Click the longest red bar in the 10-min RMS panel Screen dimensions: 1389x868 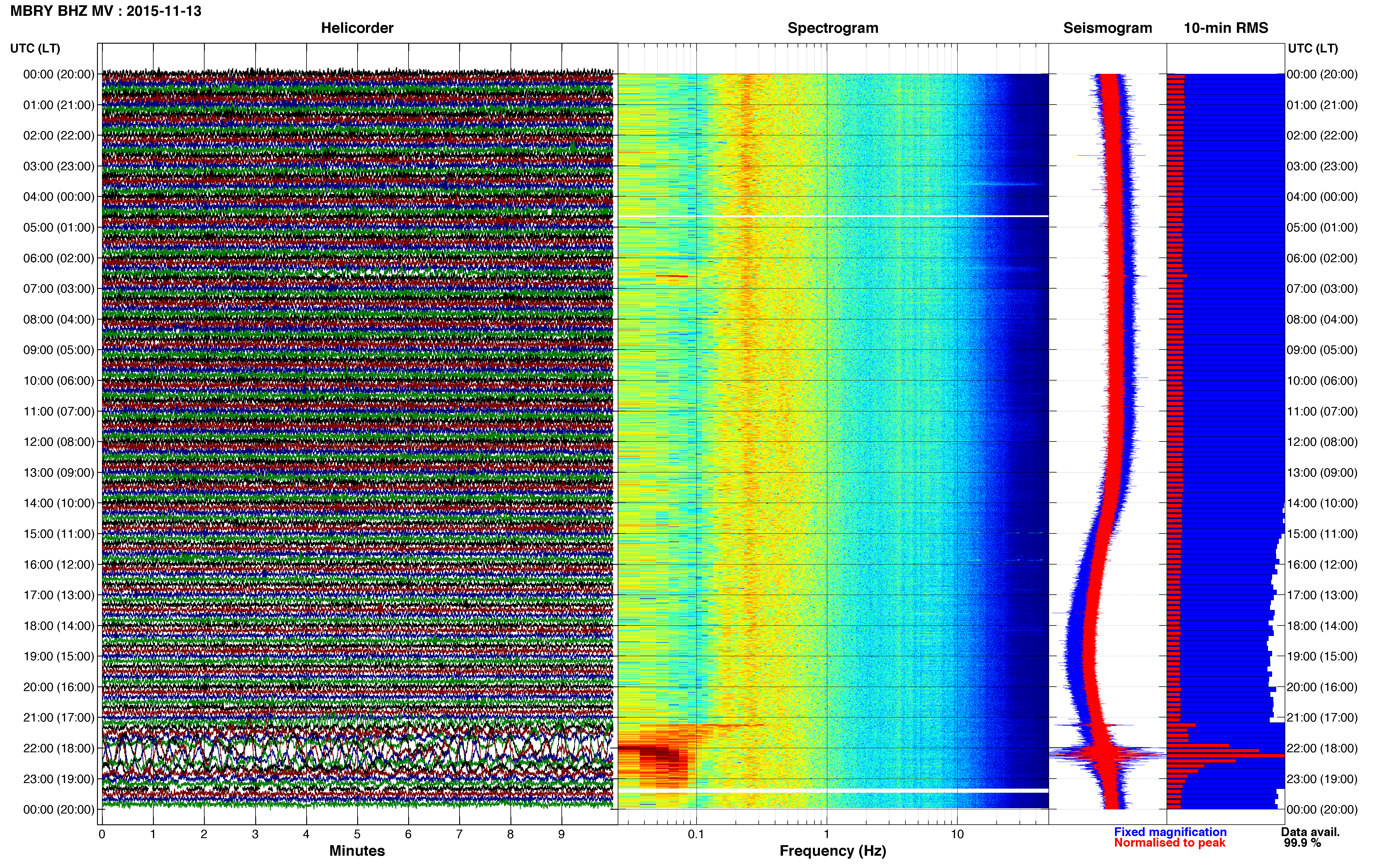[1225, 756]
